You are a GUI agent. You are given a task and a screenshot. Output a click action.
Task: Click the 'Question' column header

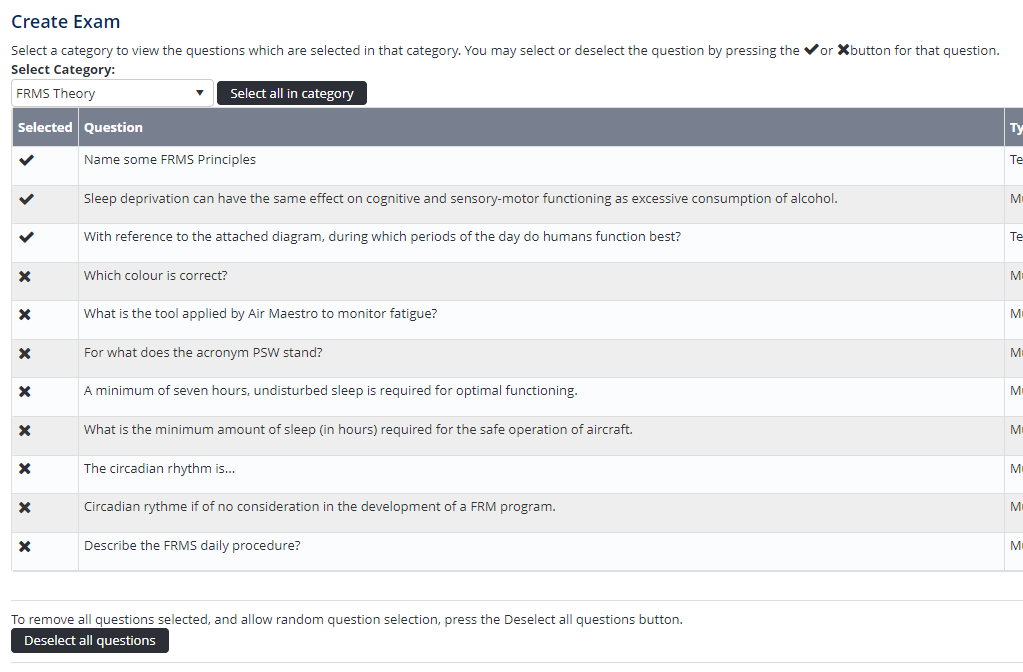tap(113, 127)
